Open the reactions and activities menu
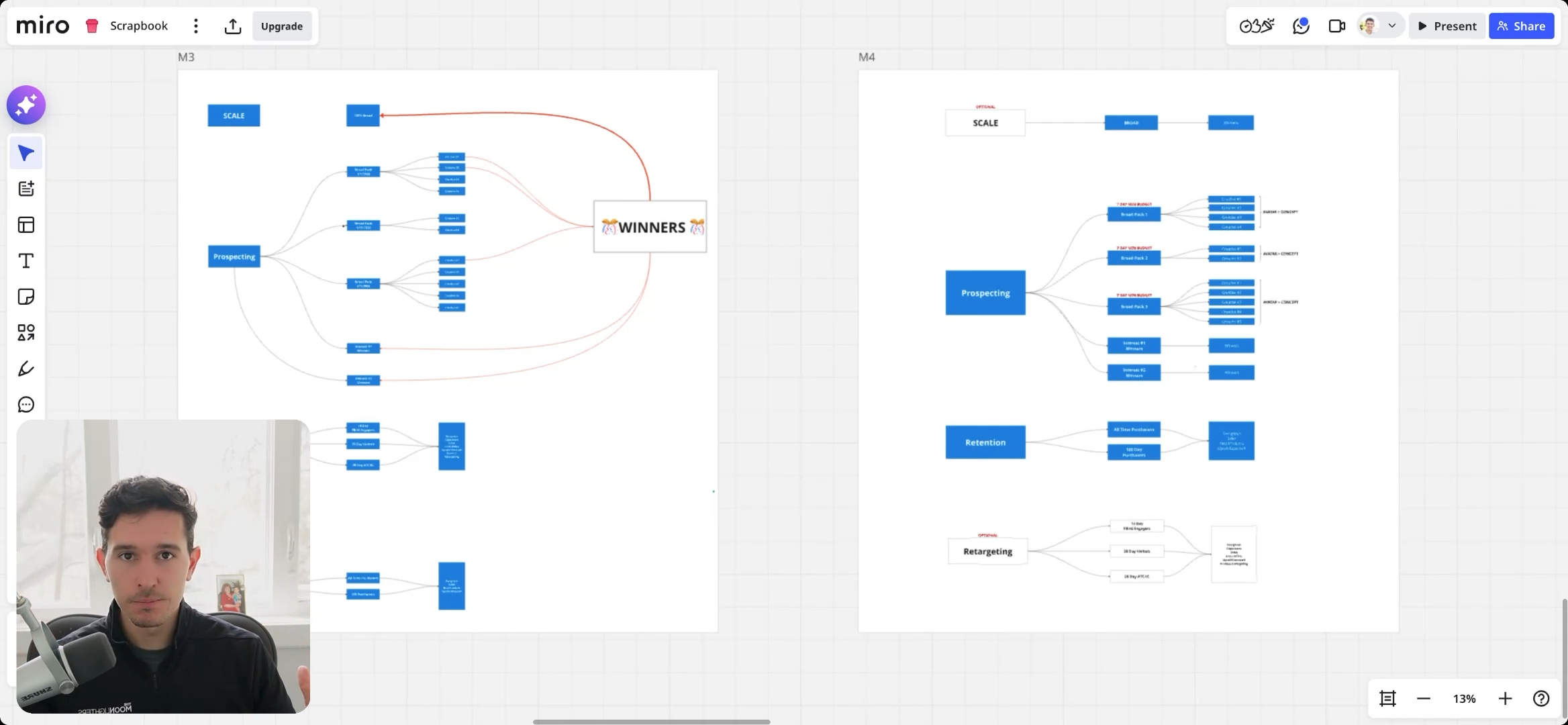1568x725 pixels. pos(1256,26)
